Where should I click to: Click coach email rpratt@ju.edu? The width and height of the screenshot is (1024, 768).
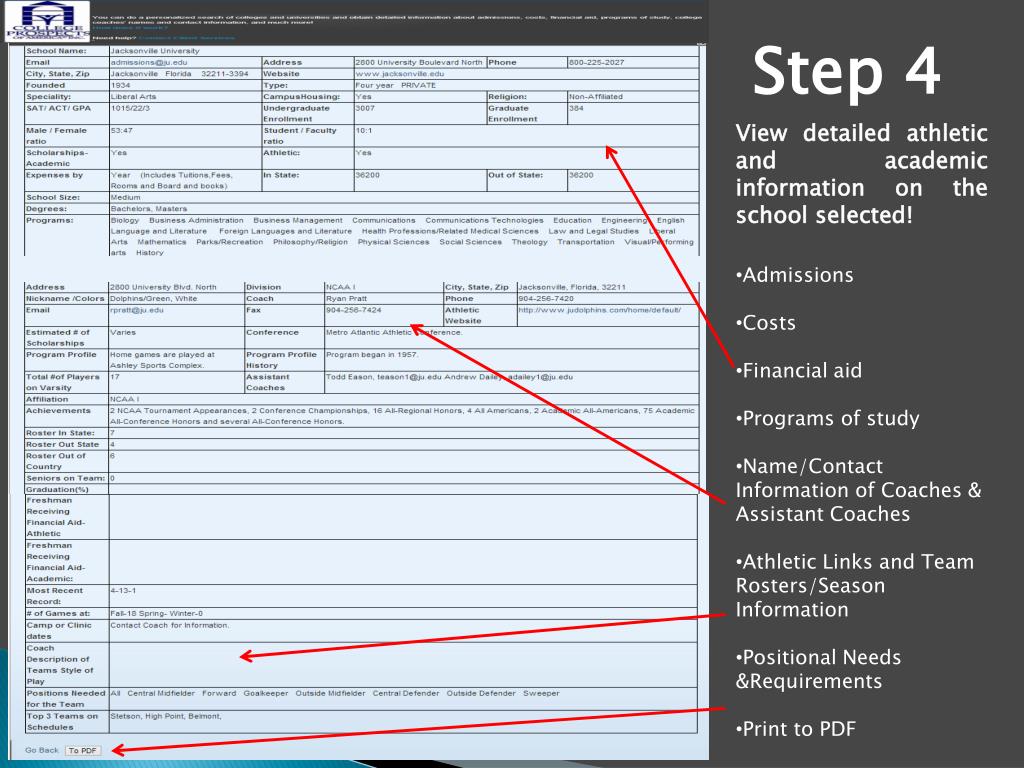pos(137,310)
